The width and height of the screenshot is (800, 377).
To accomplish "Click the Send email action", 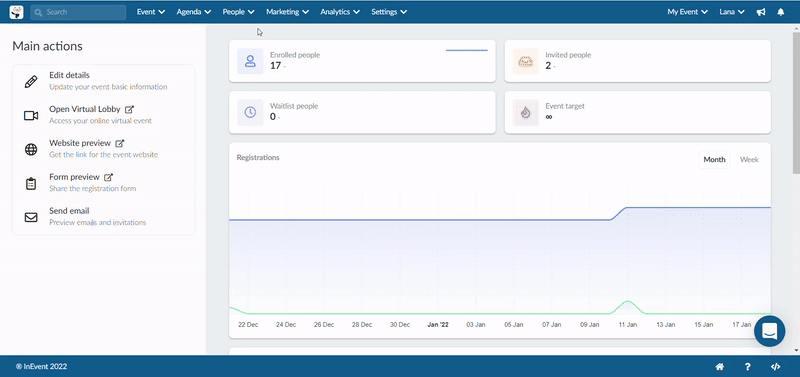I will point(104,217).
